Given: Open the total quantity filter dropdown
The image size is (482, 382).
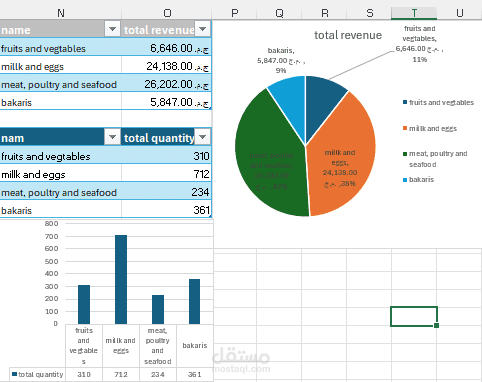Looking at the screenshot, I should point(203,137).
